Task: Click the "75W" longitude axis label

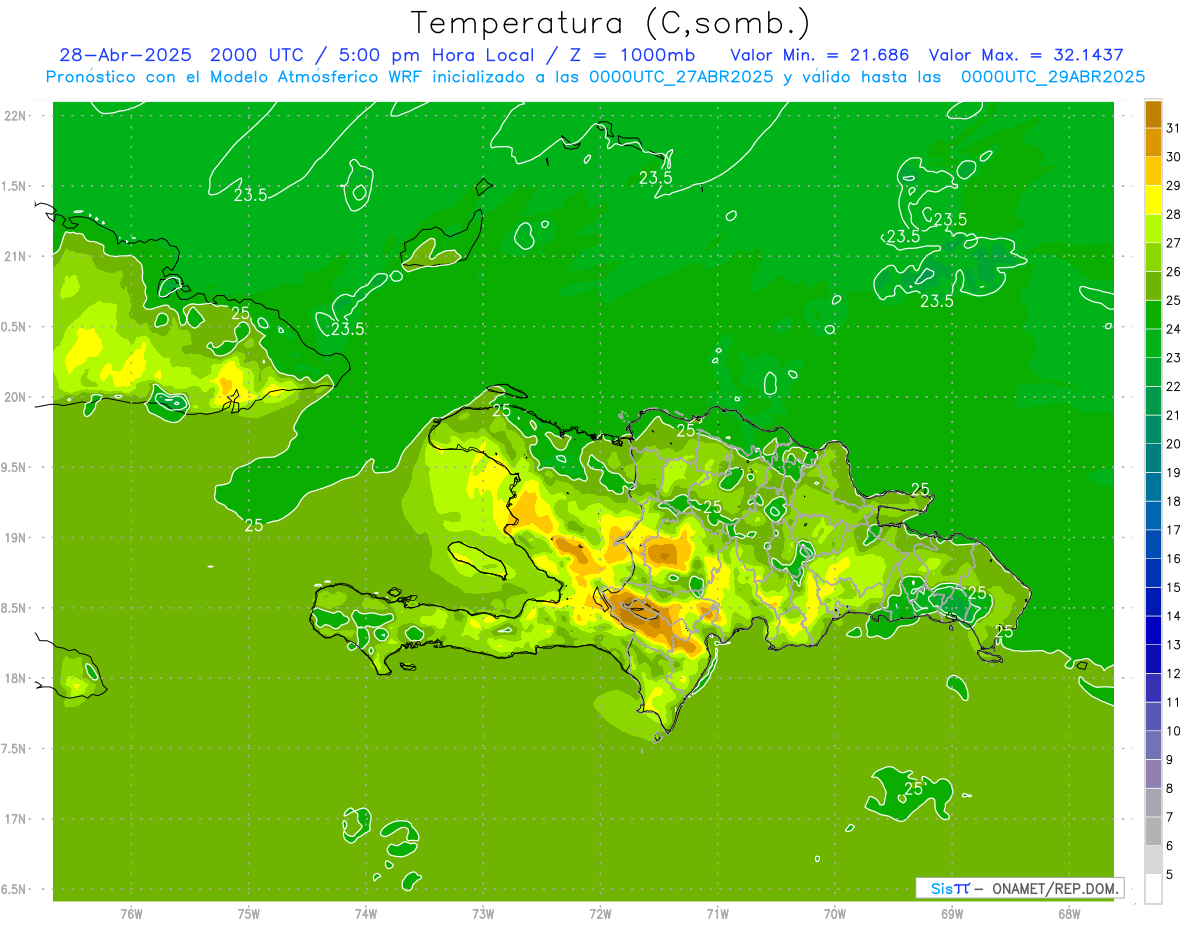Action: (249, 913)
